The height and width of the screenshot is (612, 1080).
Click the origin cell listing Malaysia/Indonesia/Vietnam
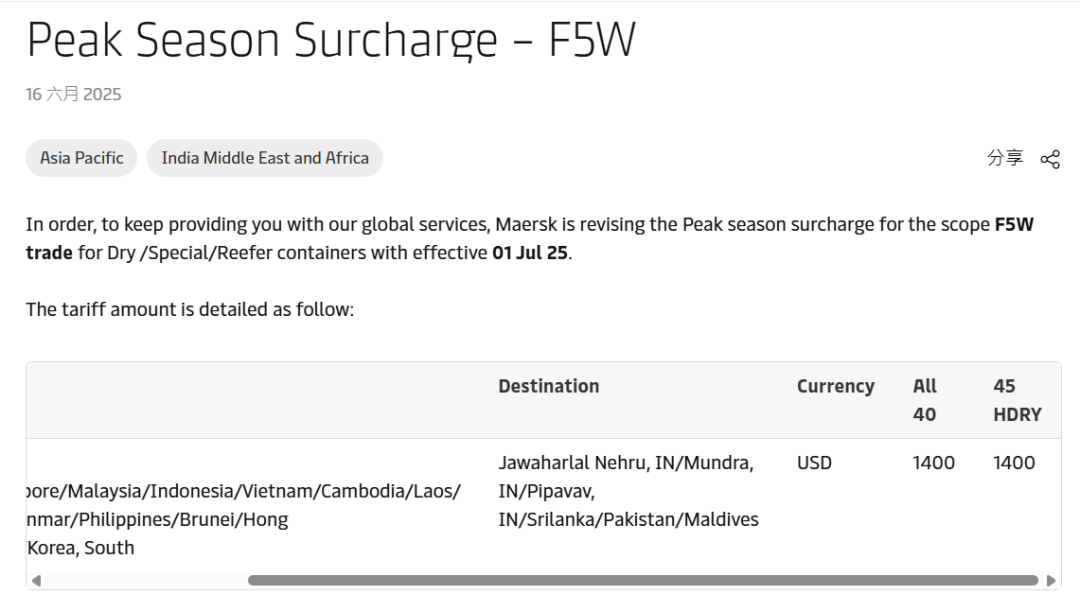244,492
